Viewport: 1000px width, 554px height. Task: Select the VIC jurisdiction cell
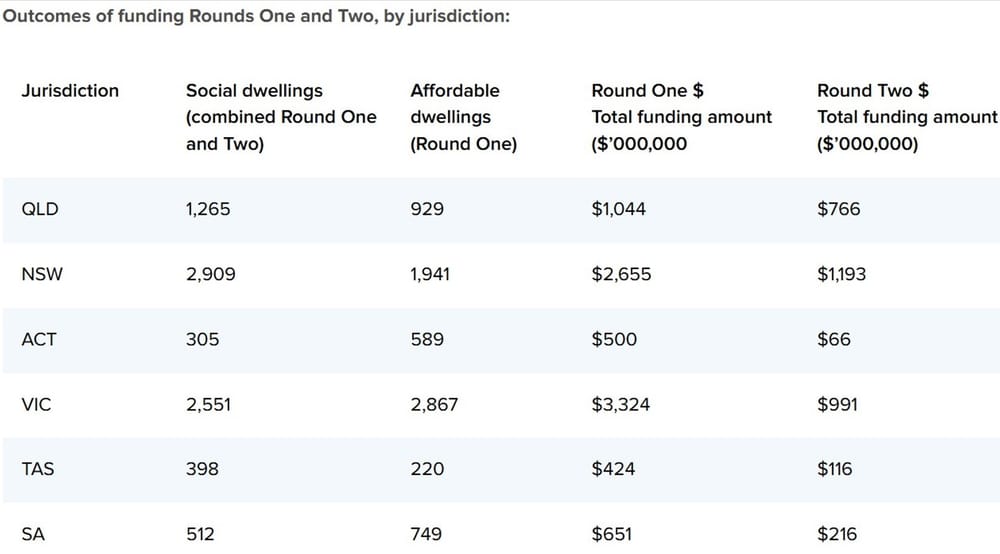36,405
